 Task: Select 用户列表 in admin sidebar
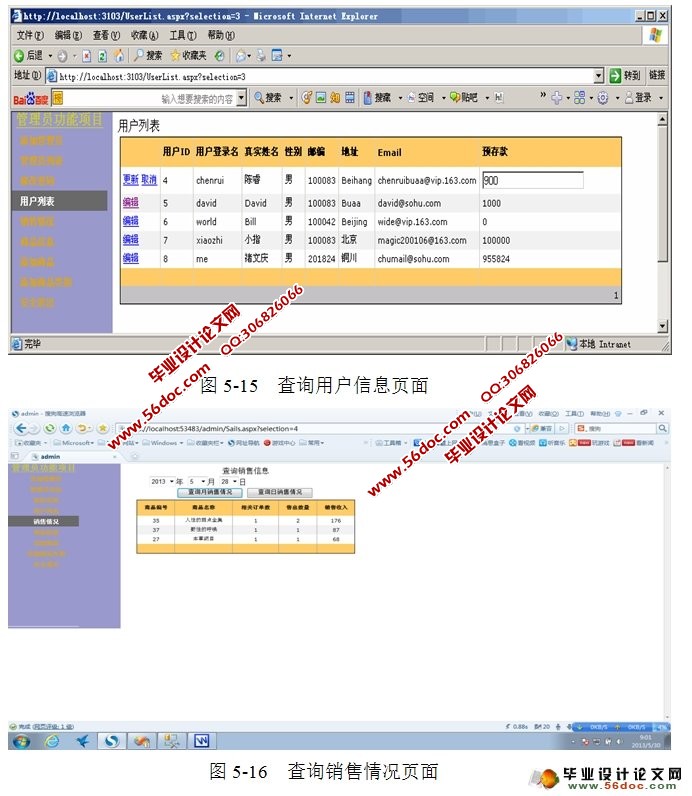pos(59,201)
